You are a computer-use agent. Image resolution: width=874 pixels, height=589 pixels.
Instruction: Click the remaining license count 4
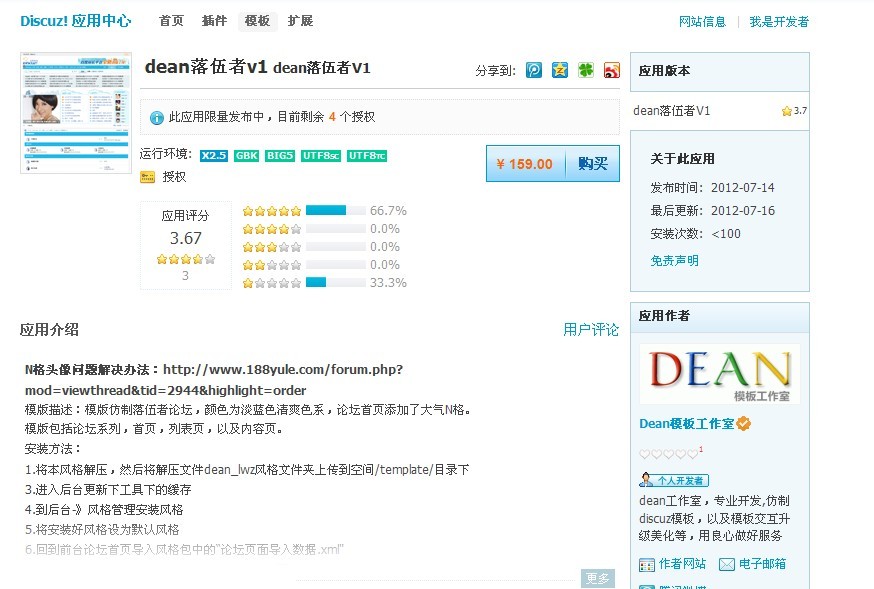coord(332,117)
